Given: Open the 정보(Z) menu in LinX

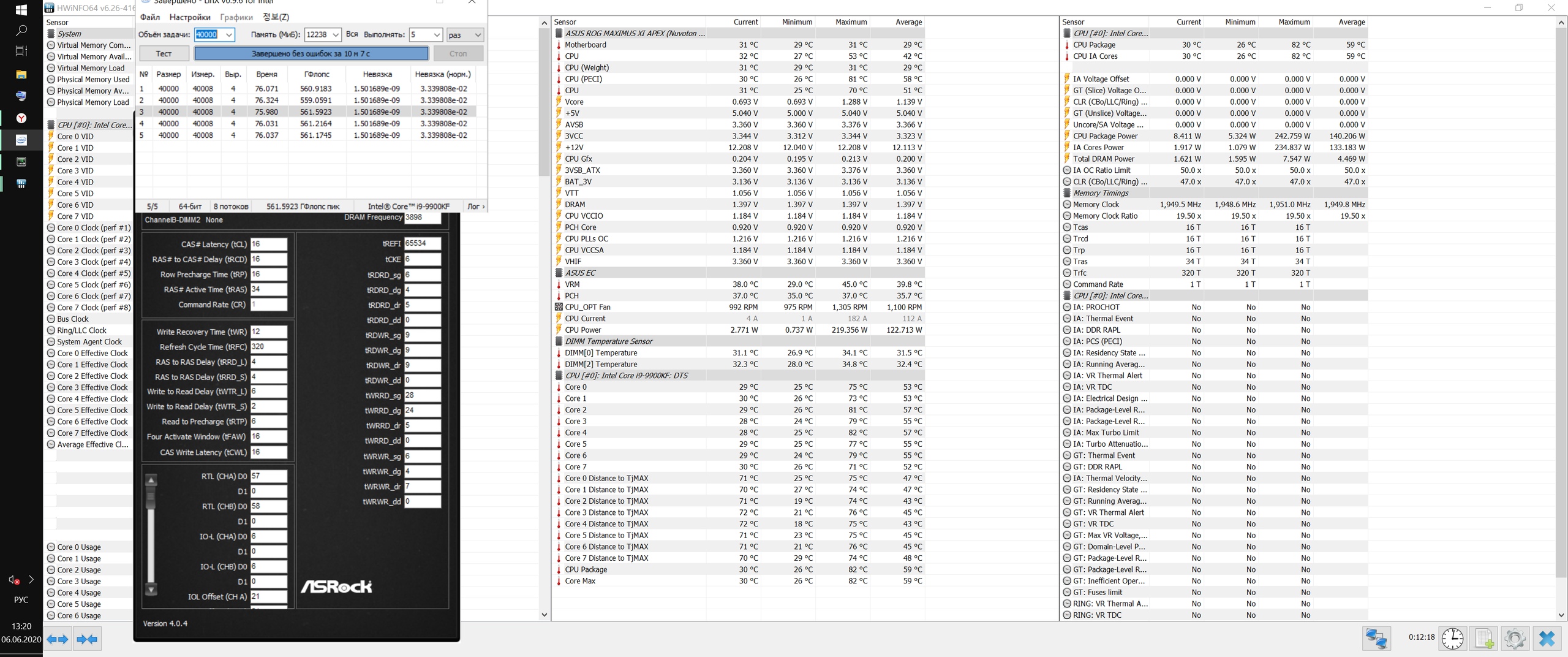Looking at the screenshot, I should click(x=276, y=17).
